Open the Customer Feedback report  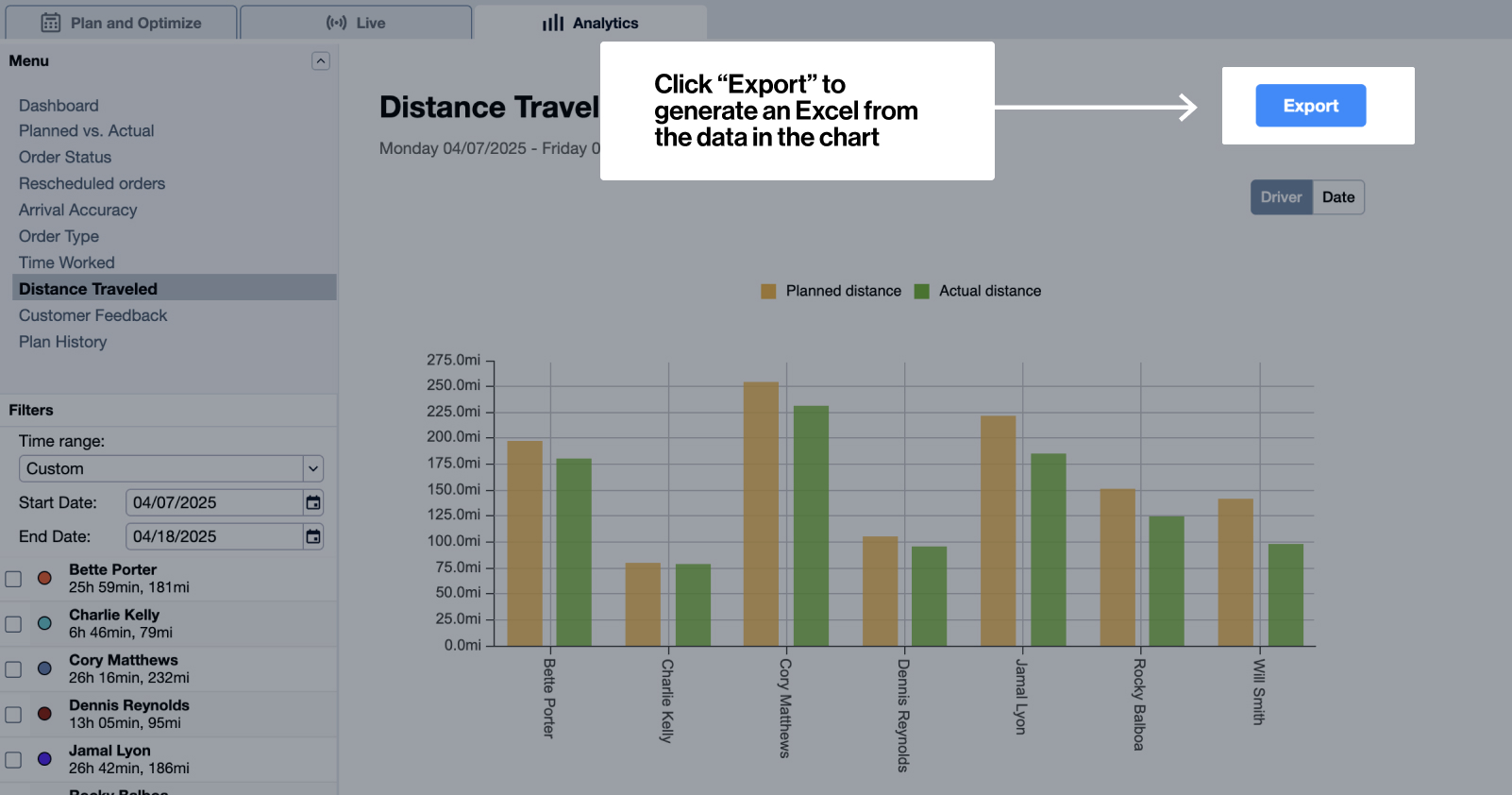pos(92,315)
